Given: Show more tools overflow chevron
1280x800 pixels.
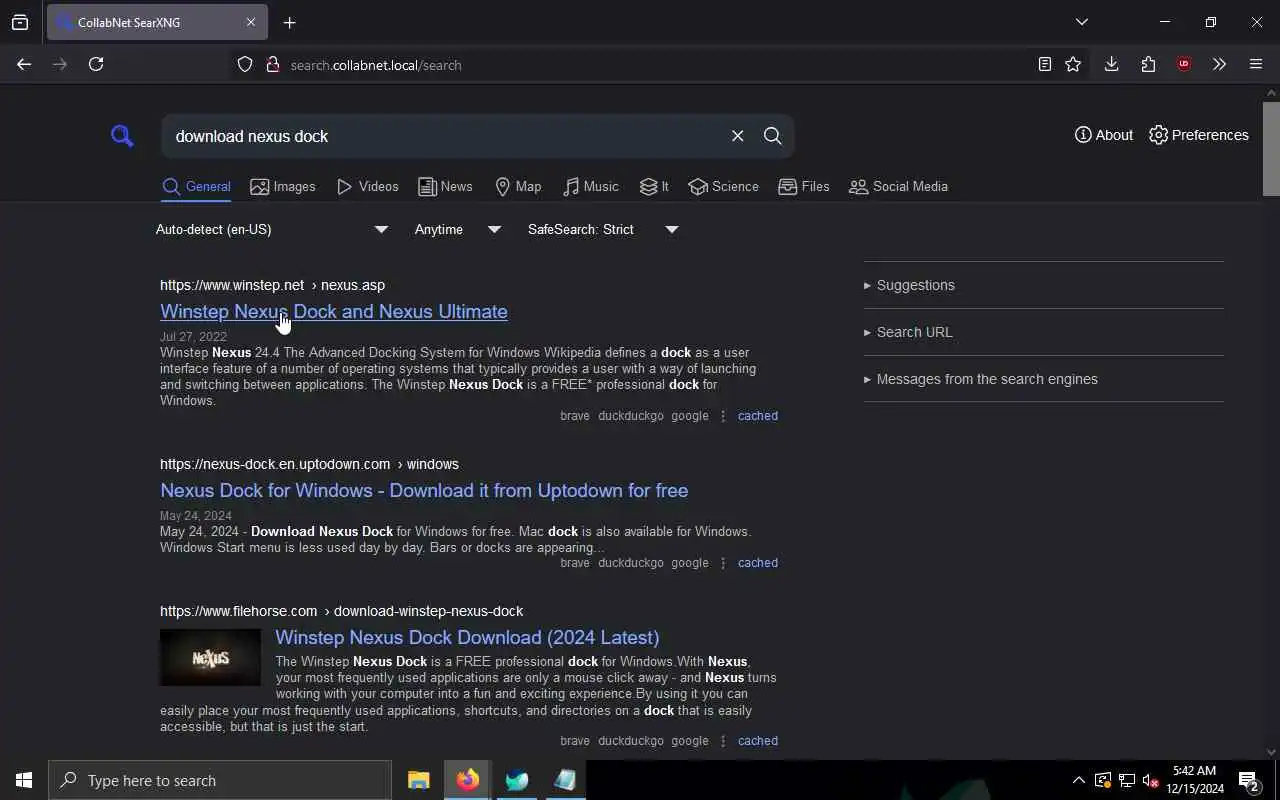Looking at the screenshot, I should coord(1219,64).
